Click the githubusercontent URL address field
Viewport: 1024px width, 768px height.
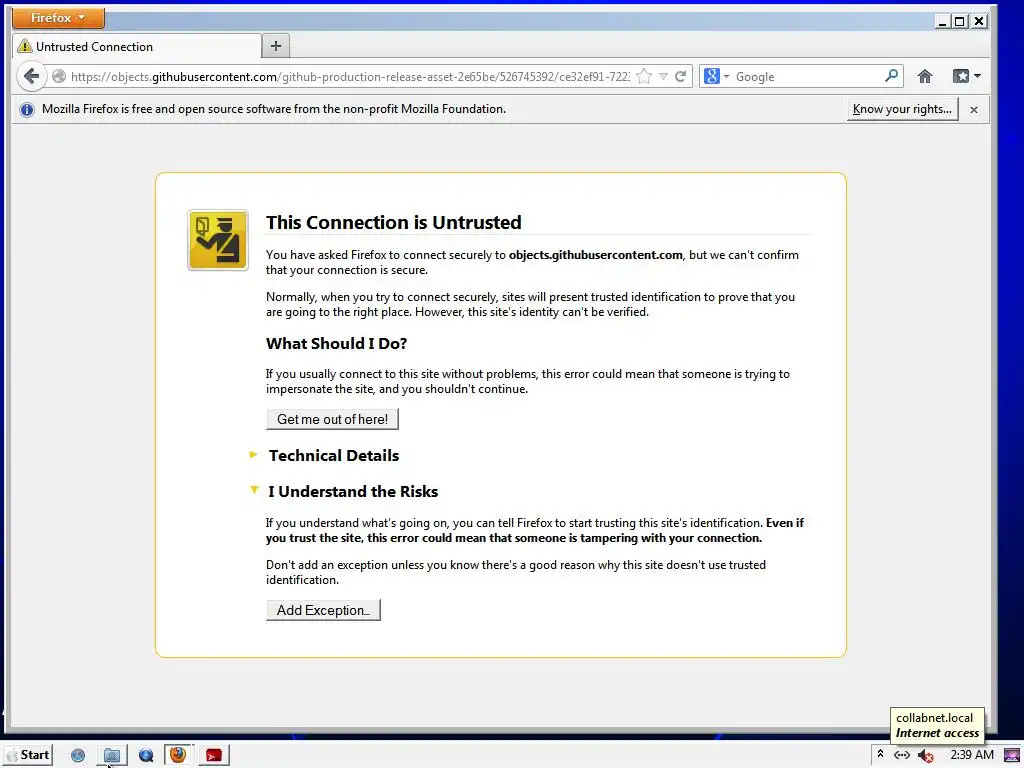coord(350,76)
